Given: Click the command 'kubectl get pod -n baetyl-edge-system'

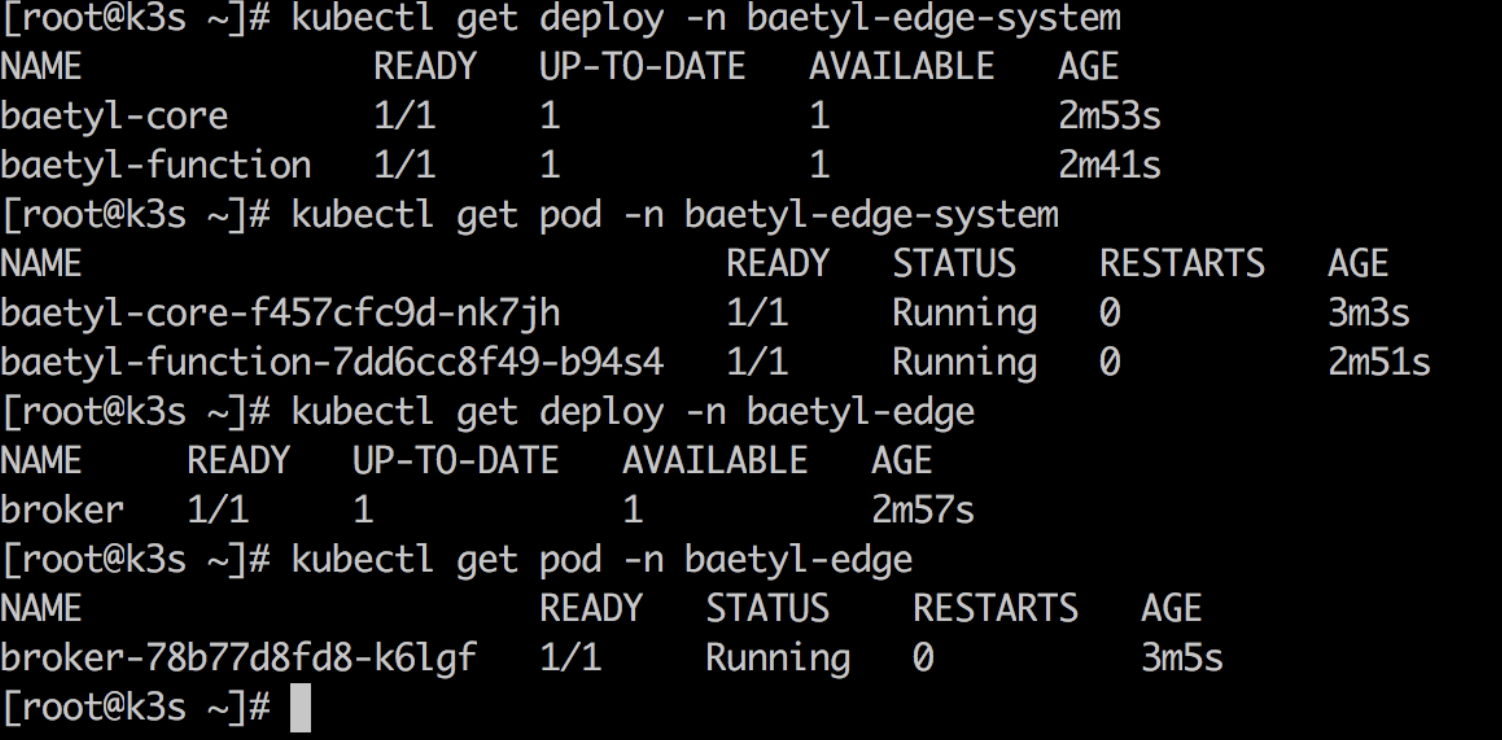Looking at the screenshot, I should [674, 215].
